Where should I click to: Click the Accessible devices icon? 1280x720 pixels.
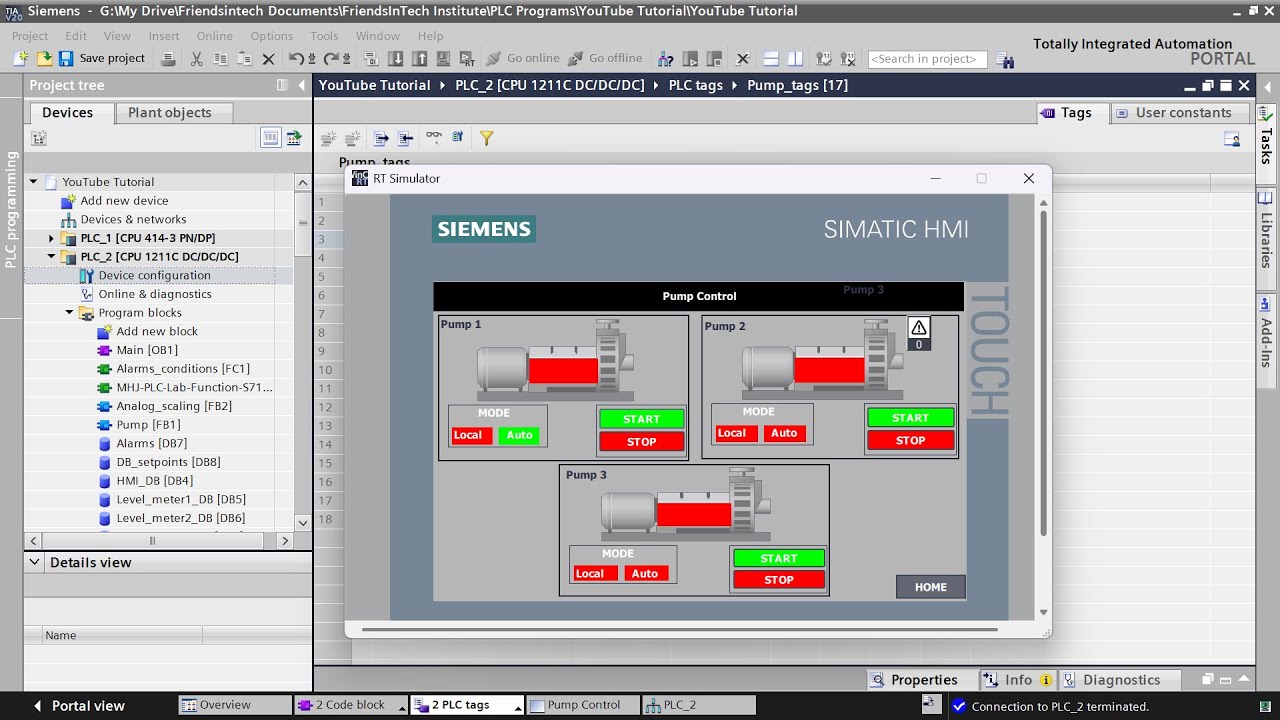click(x=664, y=59)
